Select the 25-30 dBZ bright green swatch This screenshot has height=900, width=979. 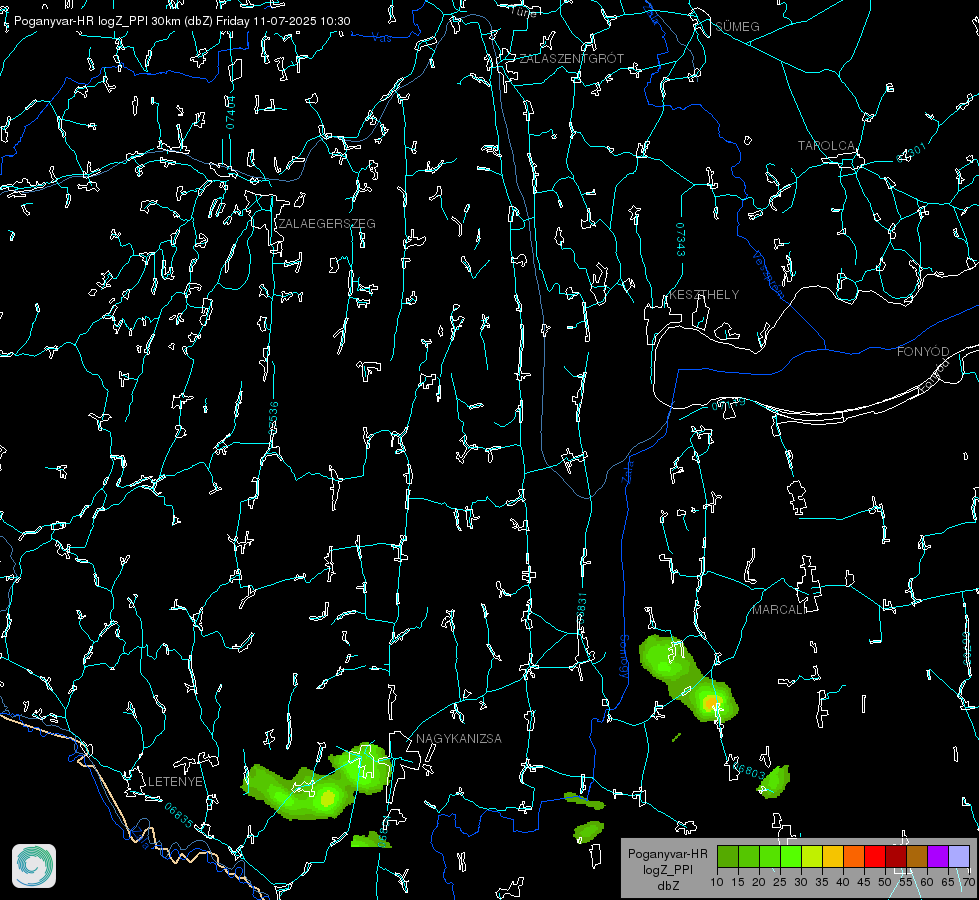(791, 856)
